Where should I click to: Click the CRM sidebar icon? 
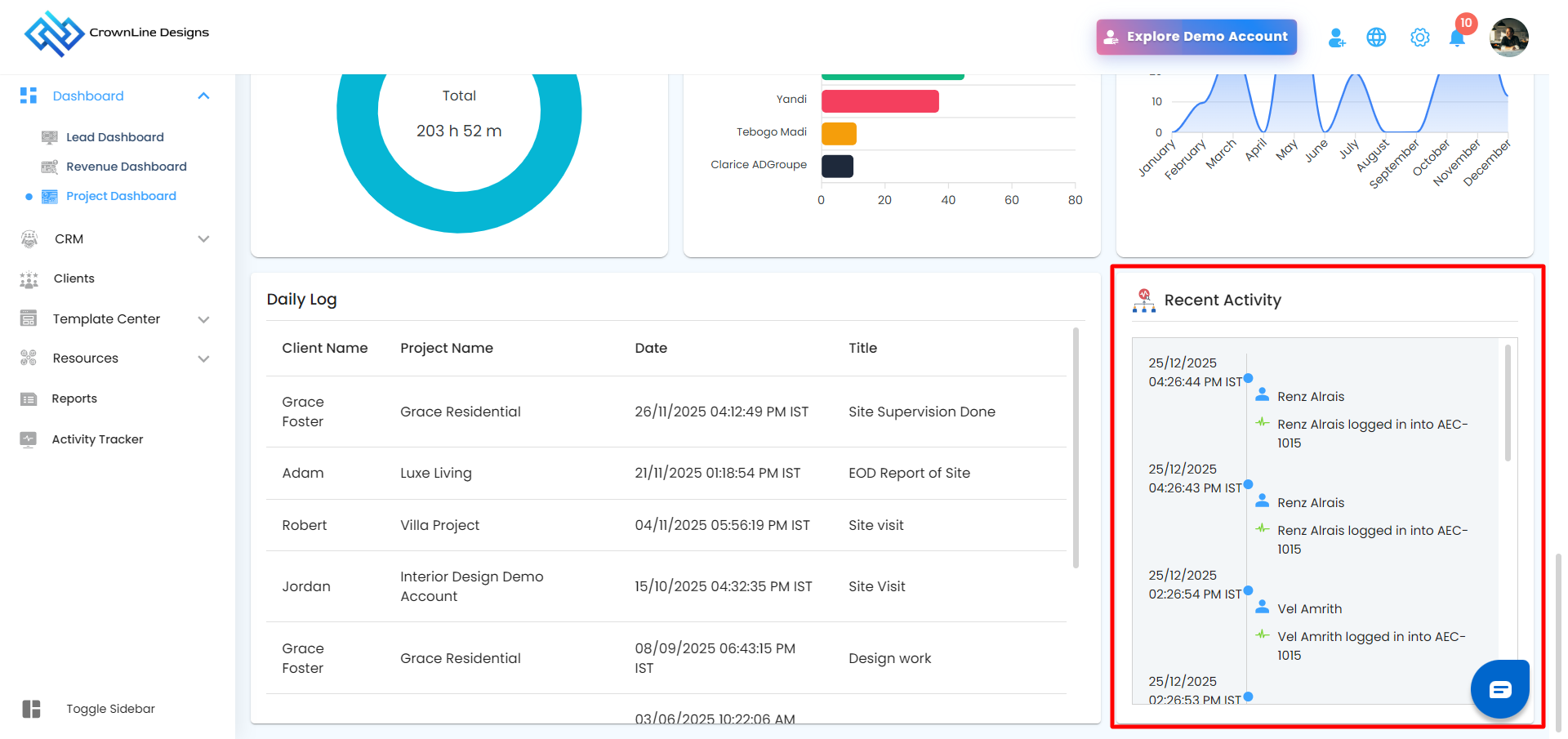pyautogui.click(x=29, y=238)
